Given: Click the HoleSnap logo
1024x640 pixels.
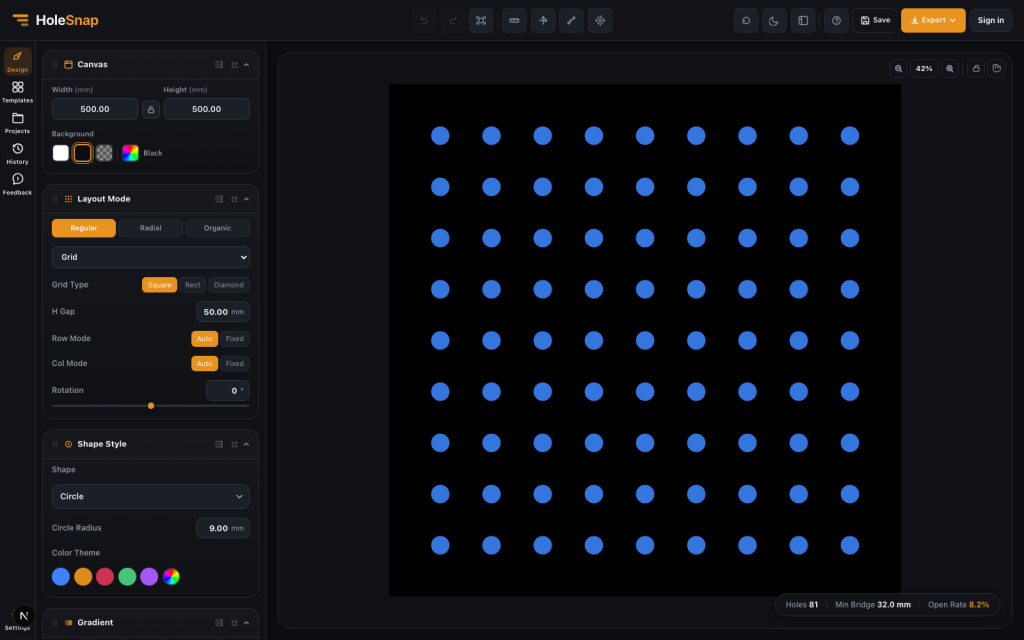Looking at the screenshot, I should pyautogui.click(x=56, y=20).
